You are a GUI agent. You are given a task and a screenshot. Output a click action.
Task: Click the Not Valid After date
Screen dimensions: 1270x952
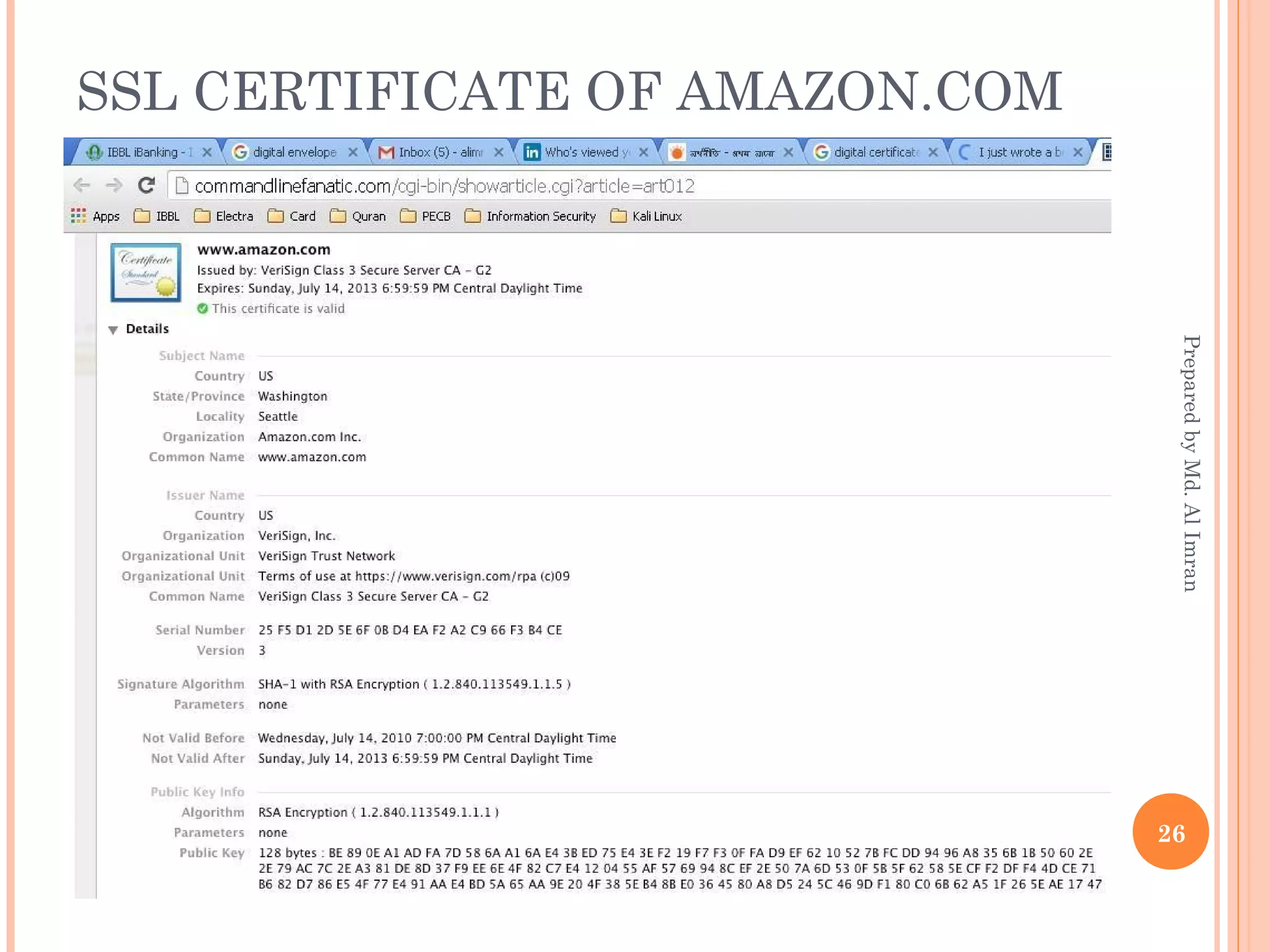tap(425, 759)
